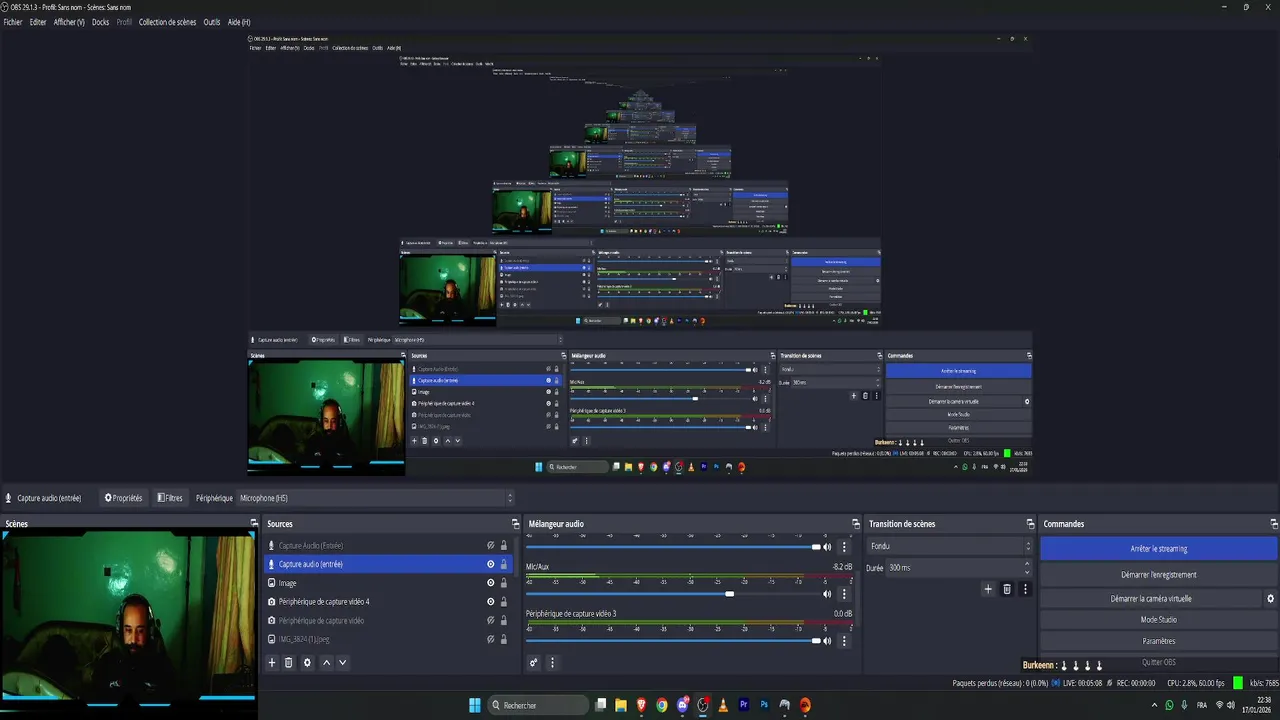Screen dimensions: 1280x720
Task: Open transition properties three-dot menu
Action: (1025, 589)
